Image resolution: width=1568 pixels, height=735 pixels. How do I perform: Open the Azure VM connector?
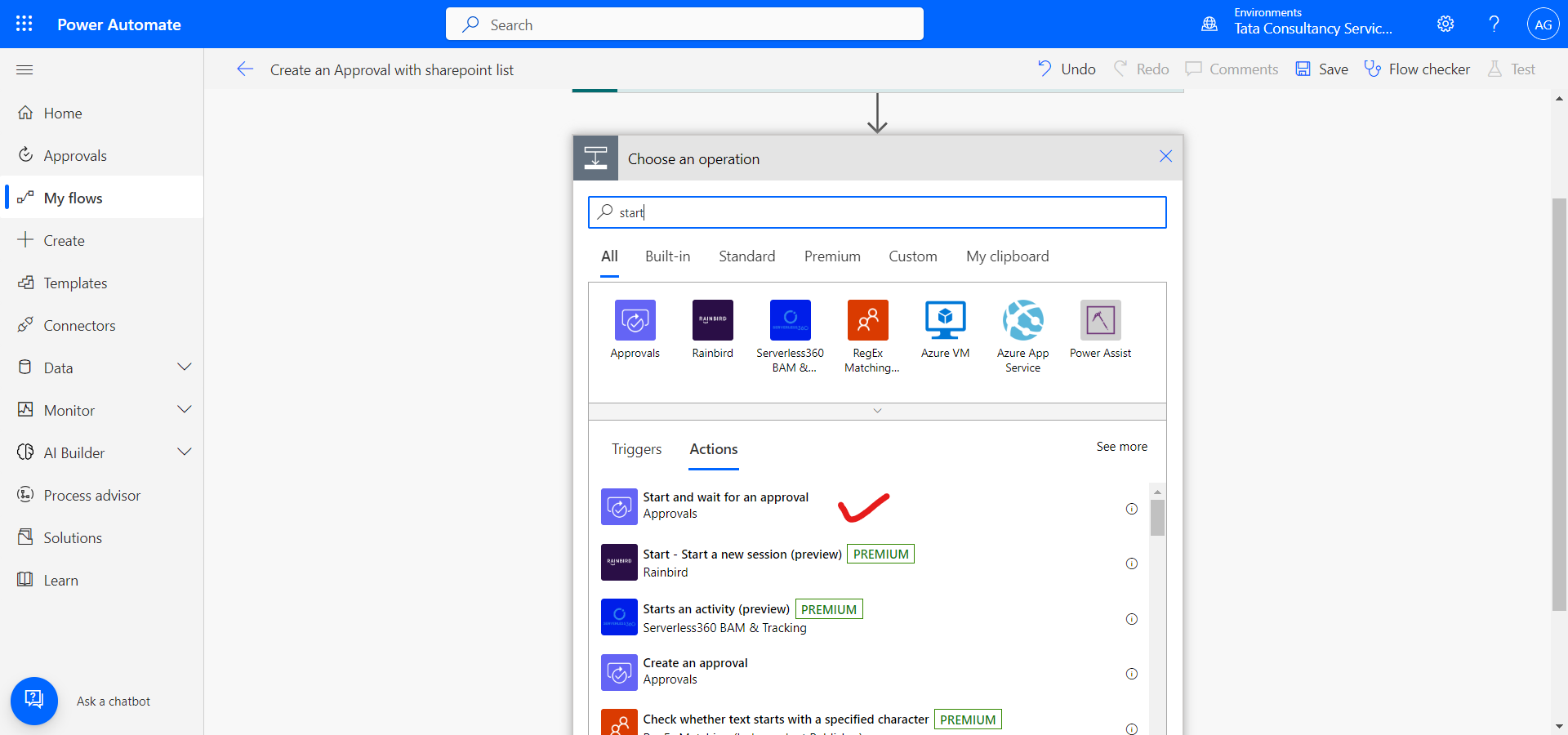pyautogui.click(x=945, y=320)
